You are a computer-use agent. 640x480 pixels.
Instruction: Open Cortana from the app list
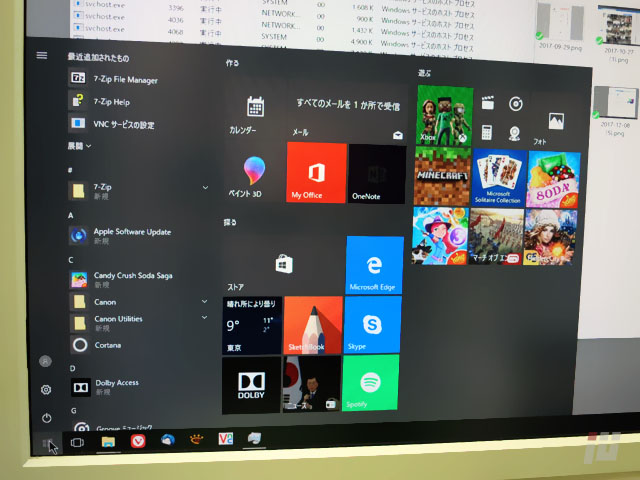coord(96,345)
